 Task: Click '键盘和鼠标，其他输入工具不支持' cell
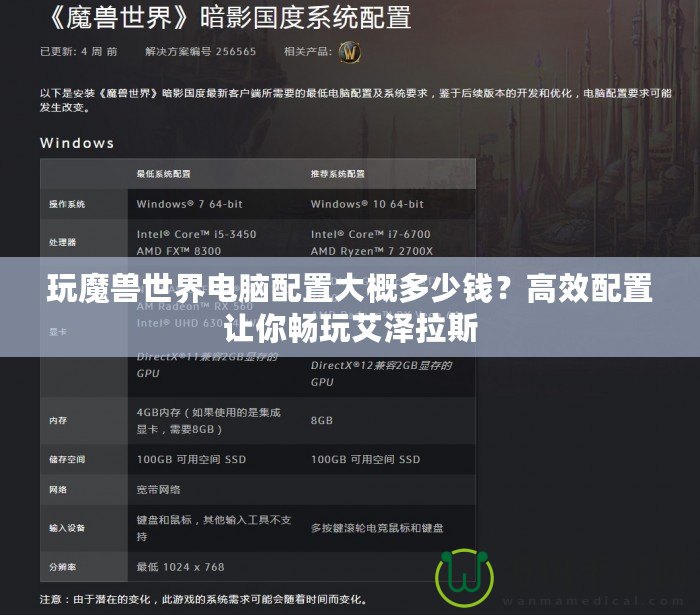point(214,528)
